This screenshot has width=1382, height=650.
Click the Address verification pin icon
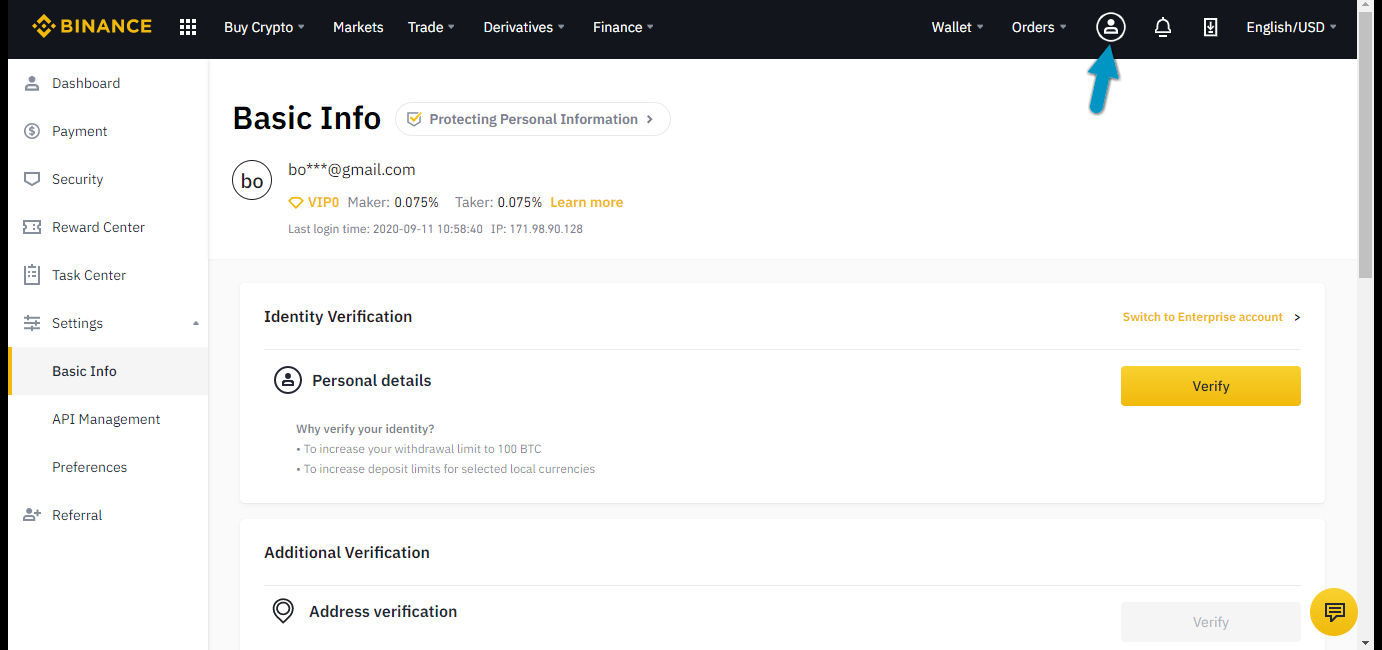click(283, 611)
